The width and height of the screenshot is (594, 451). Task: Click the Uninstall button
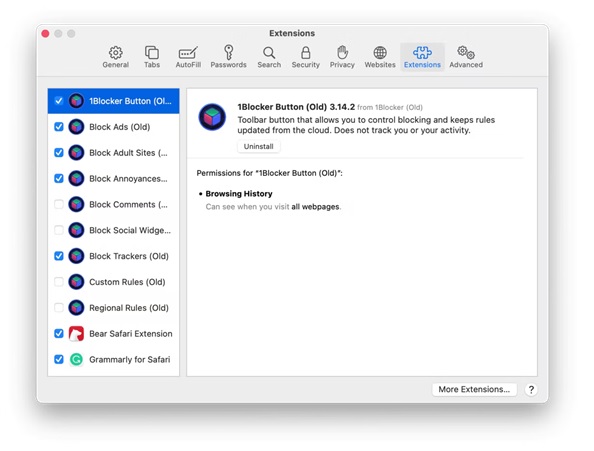pos(258,147)
